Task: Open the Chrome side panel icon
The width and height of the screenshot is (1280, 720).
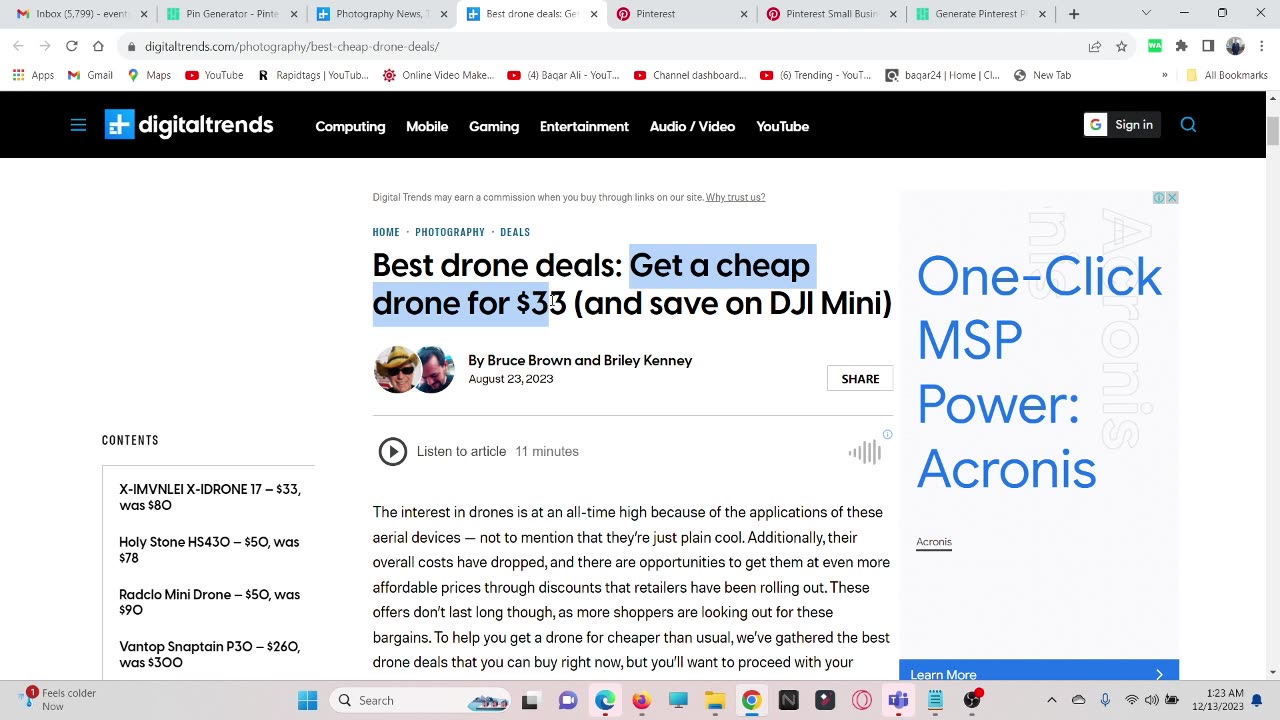Action: coord(1208,46)
